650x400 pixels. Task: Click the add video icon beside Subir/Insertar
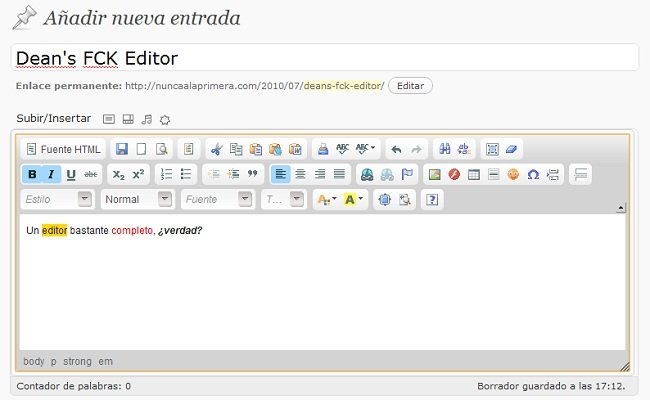coord(128,120)
